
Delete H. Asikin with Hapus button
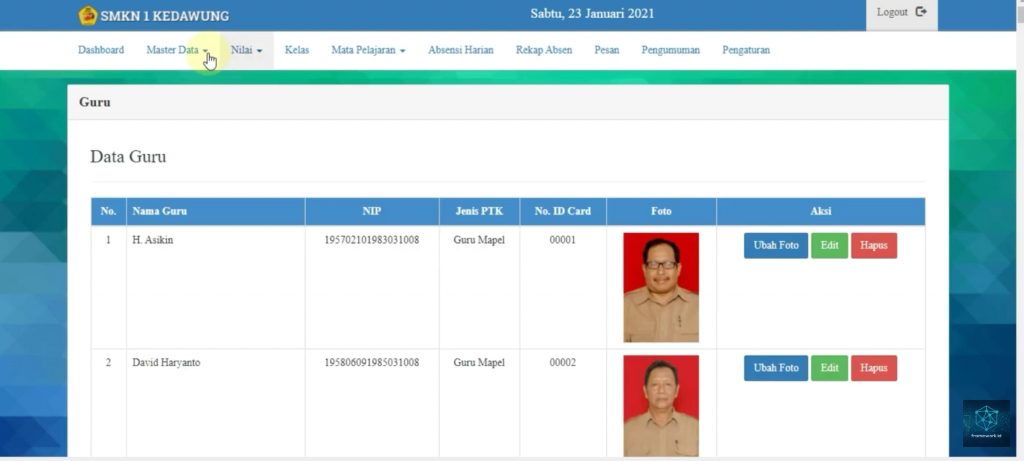(x=873, y=246)
